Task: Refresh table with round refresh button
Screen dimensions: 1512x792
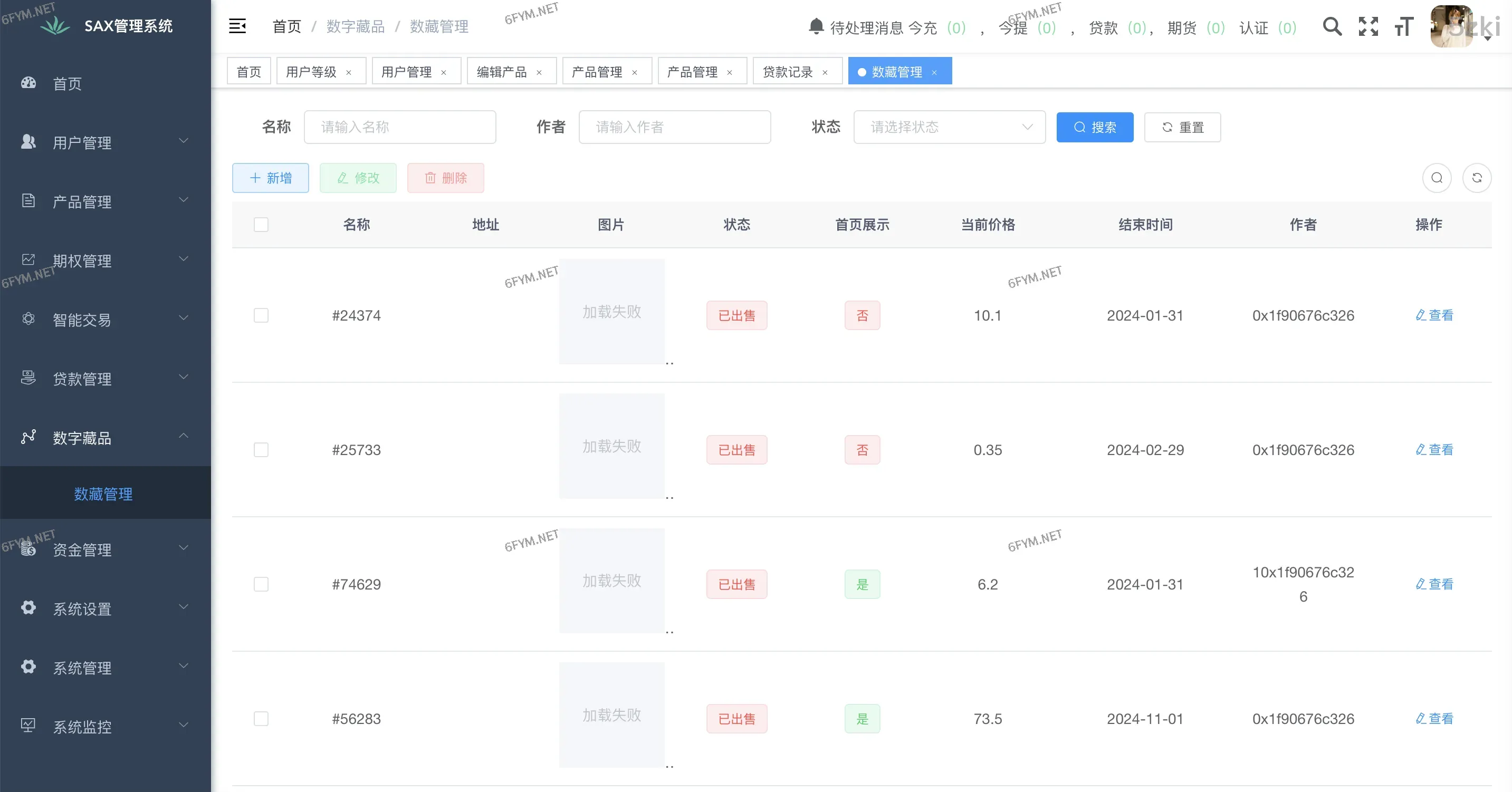Action: click(1477, 178)
